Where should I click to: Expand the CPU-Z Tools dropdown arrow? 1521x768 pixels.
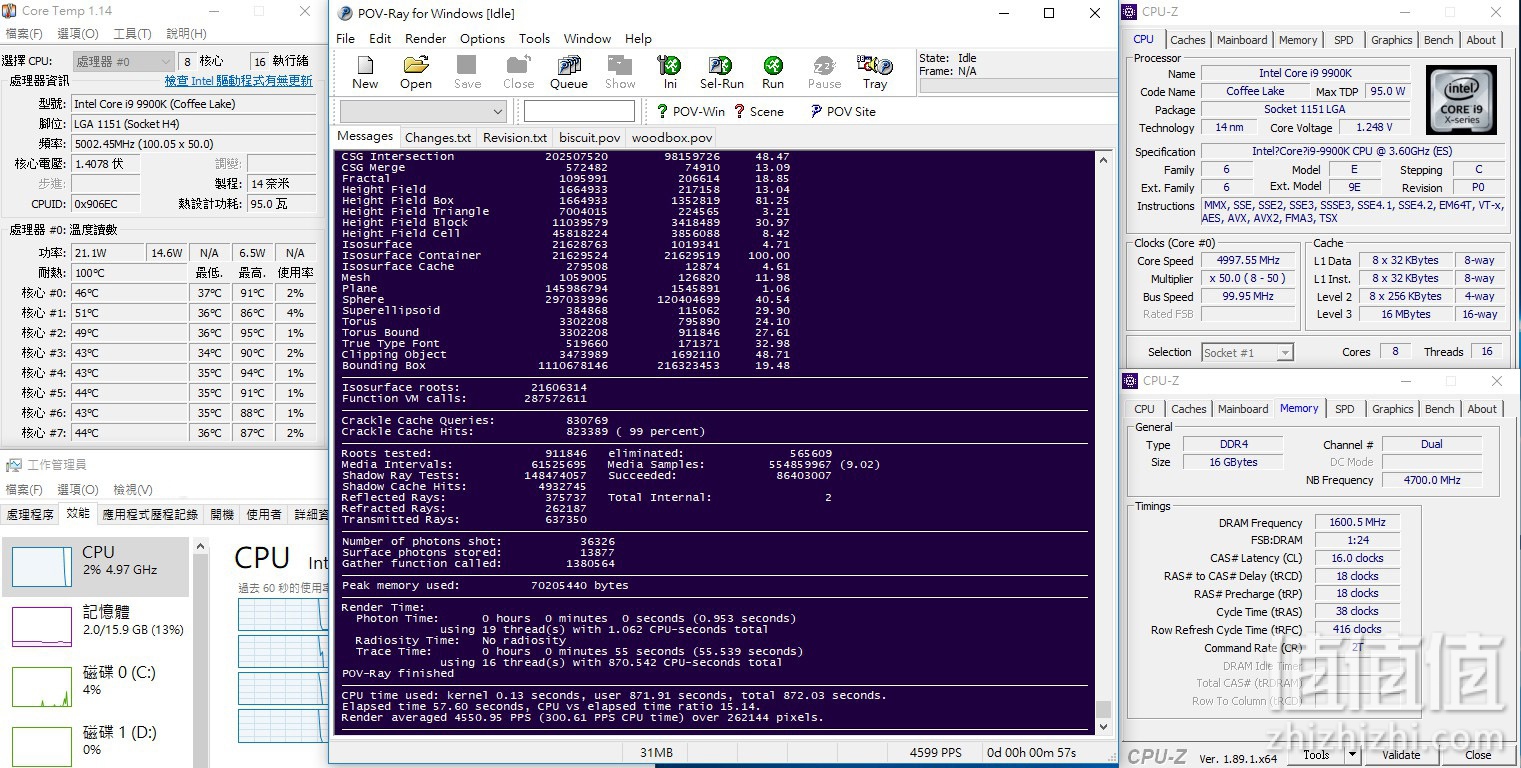1352,755
